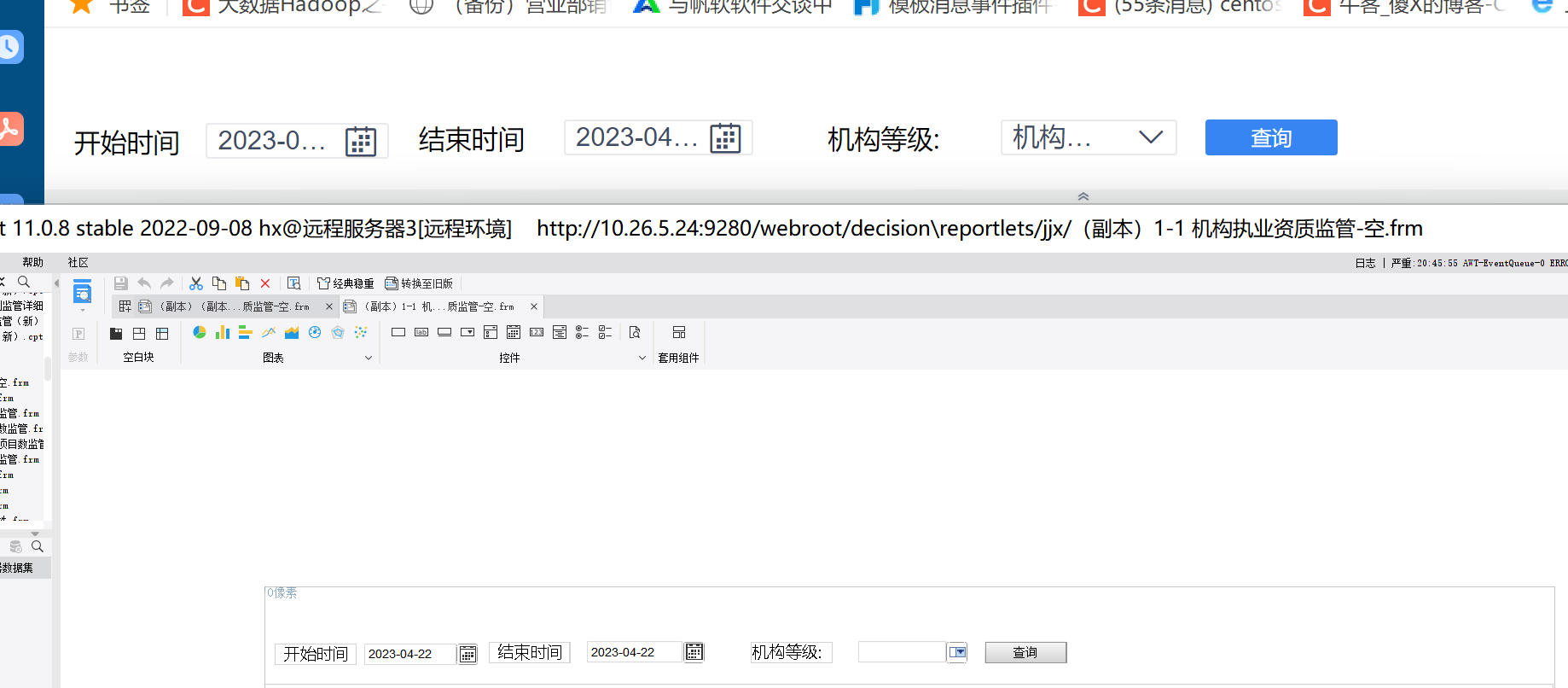1568x688 pixels.
Task: Open the 经典稳重 theme button
Action: click(x=346, y=283)
